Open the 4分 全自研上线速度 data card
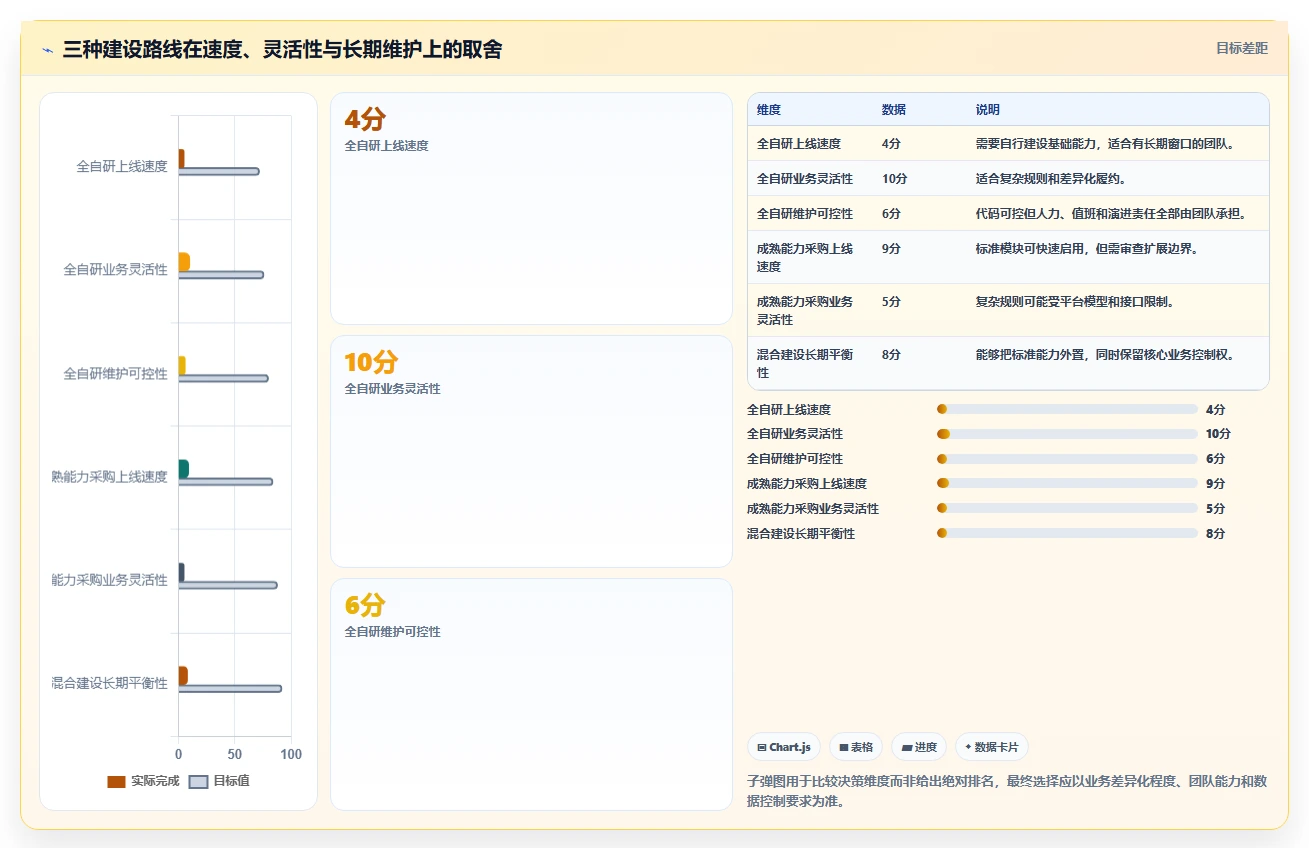This screenshot has height=848, width=1309. [531, 209]
